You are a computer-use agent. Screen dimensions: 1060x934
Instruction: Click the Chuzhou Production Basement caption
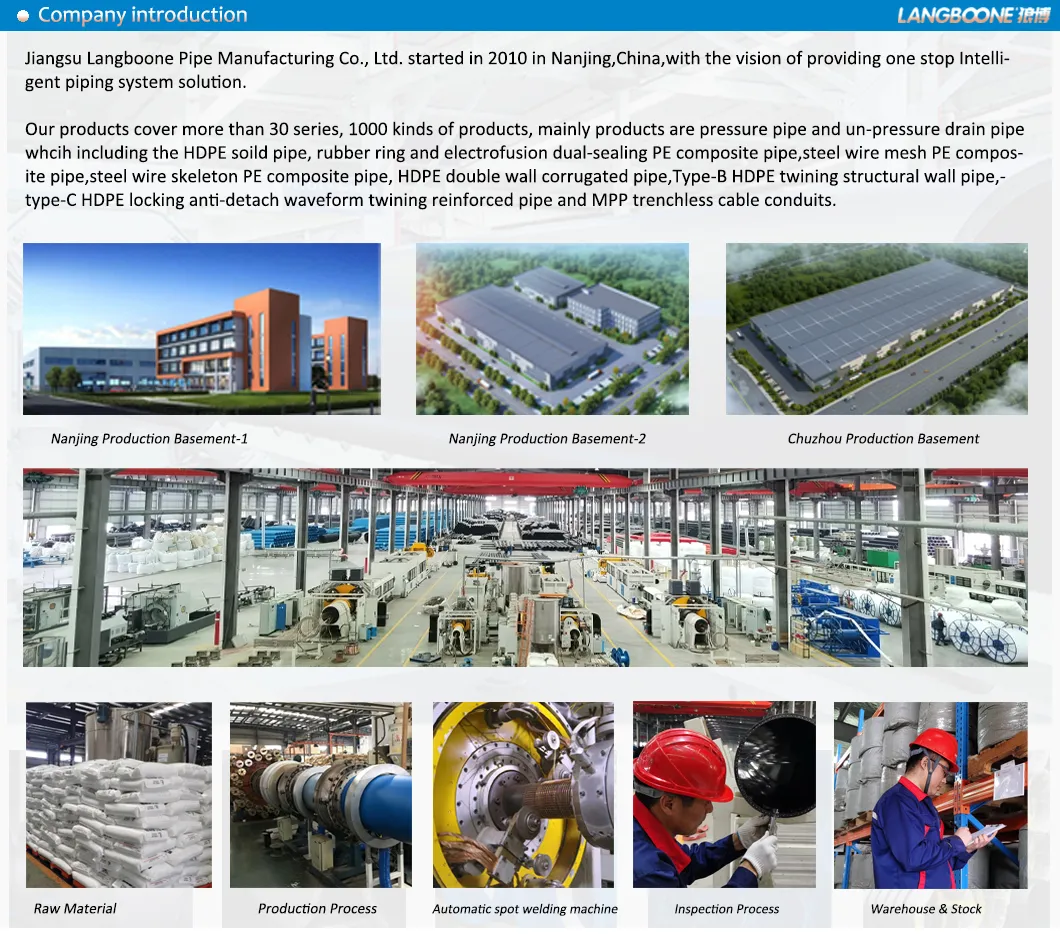point(883,438)
